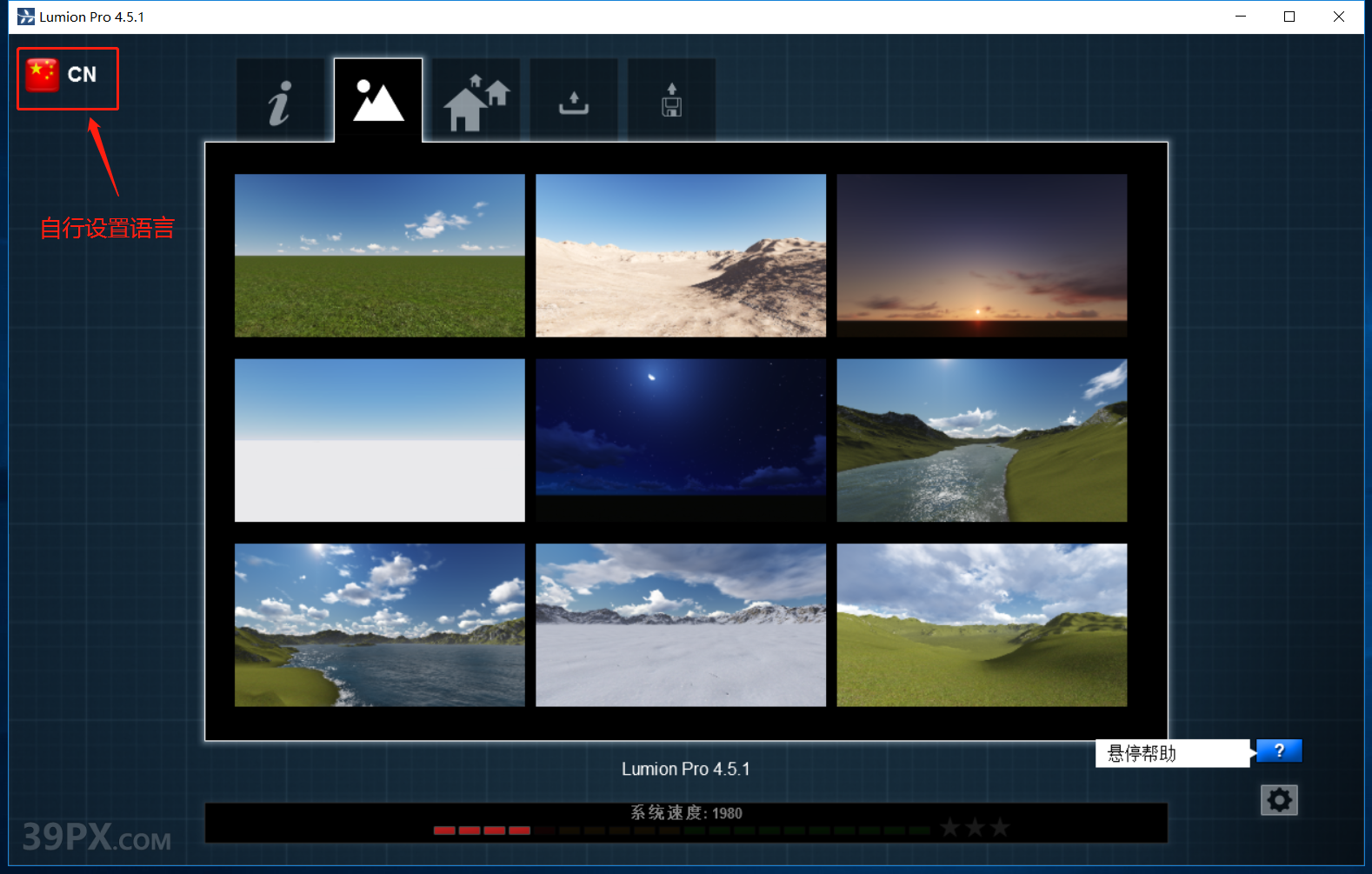1372x874 pixels.
Task: Open the info home tab
Action: pos(280,103)
